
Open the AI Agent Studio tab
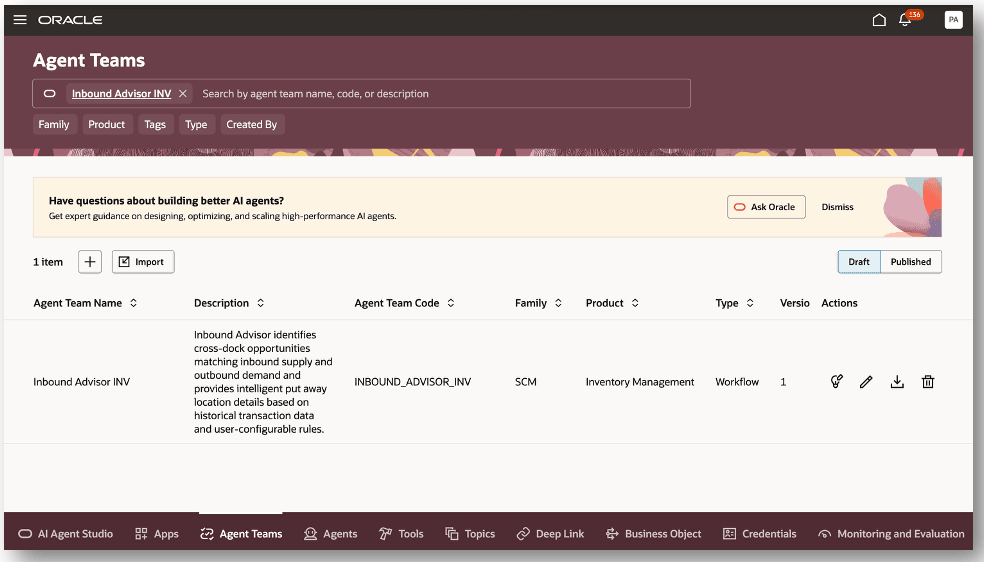[65, 534]
